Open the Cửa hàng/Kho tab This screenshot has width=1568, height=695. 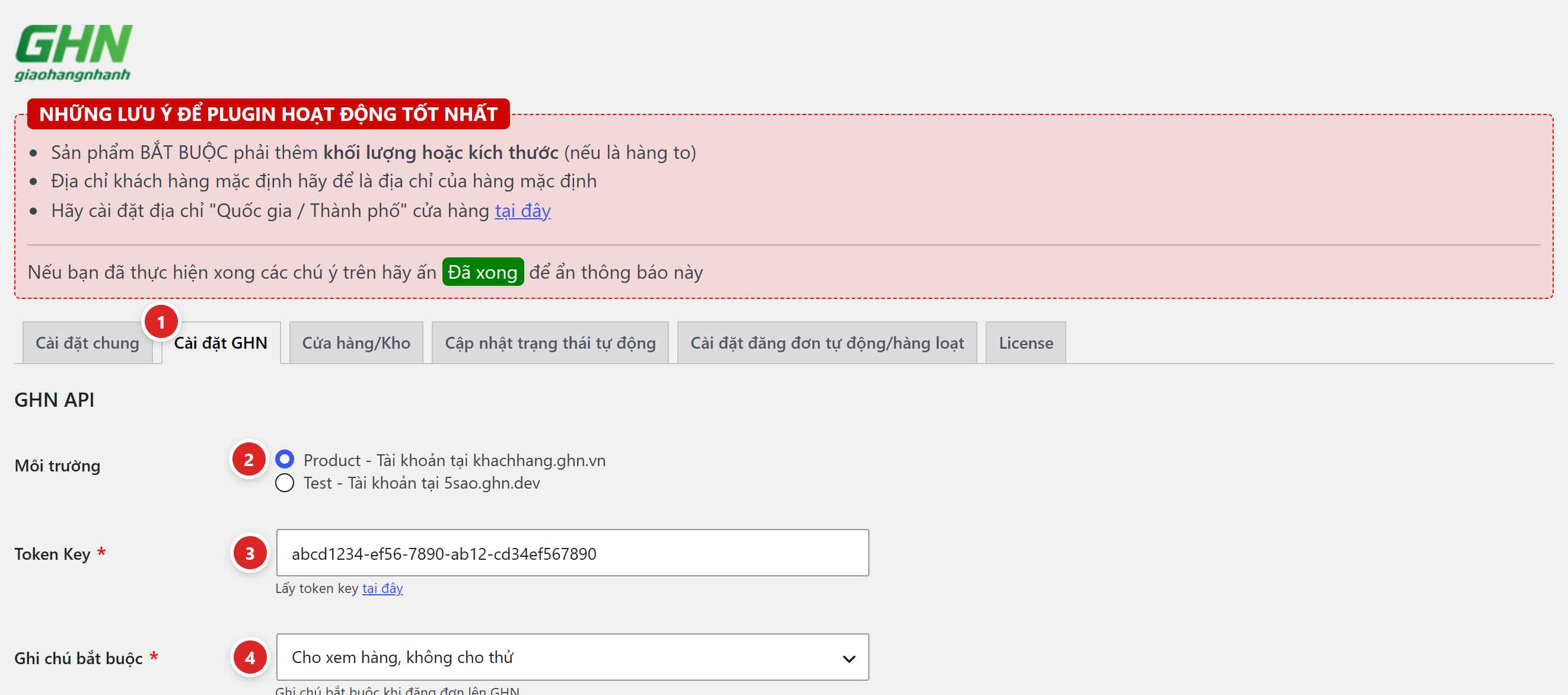tap(356, 343)
